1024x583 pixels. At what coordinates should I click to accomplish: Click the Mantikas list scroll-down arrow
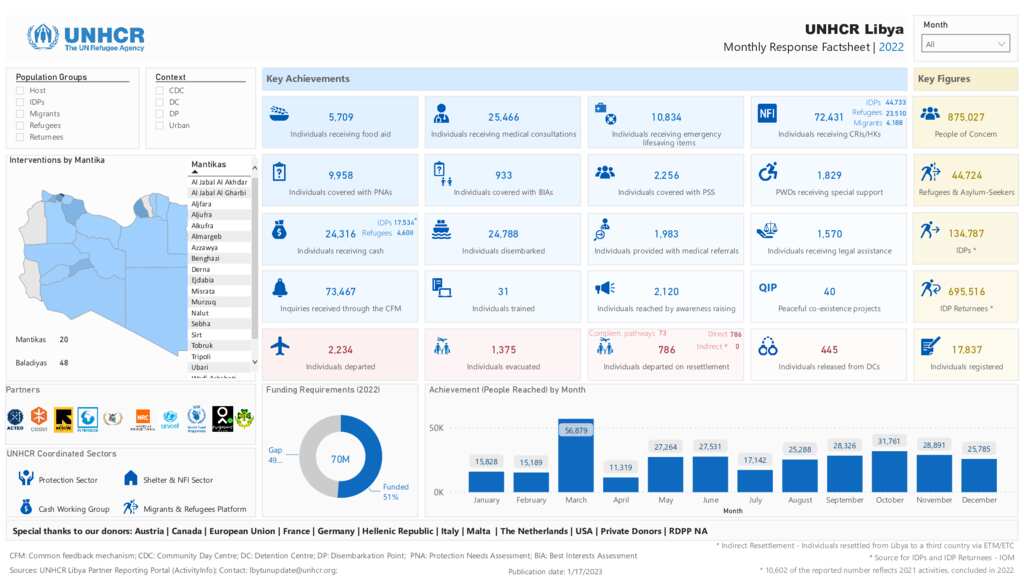click(x=255, y=362)
